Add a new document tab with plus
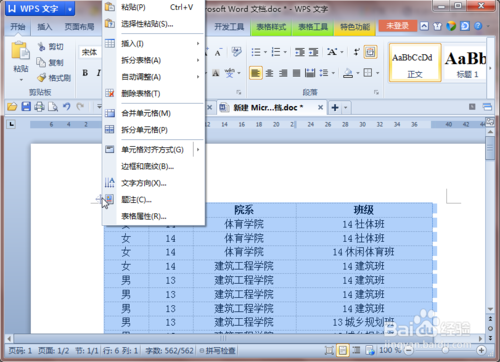Viewport: 500px width, 362px height. point(335,107)
